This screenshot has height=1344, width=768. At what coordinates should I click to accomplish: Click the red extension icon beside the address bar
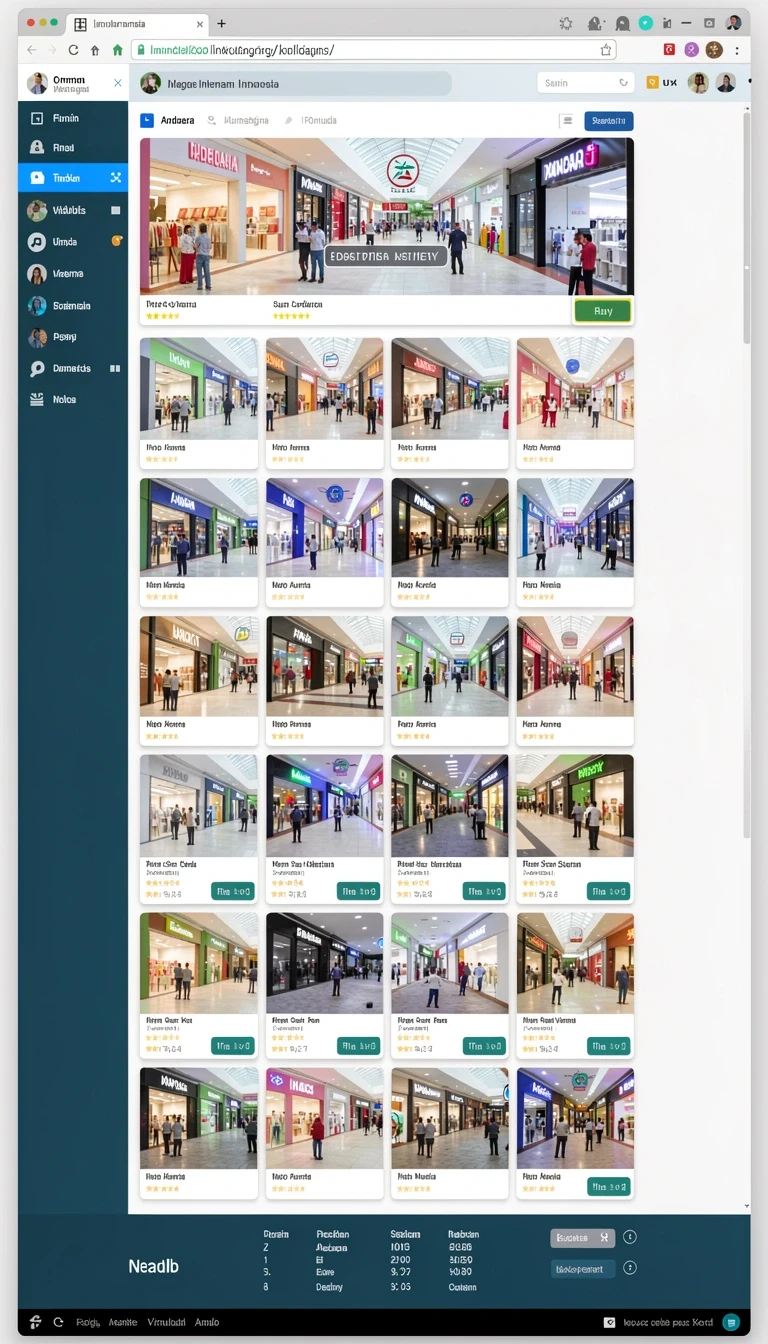coord(669,49)
